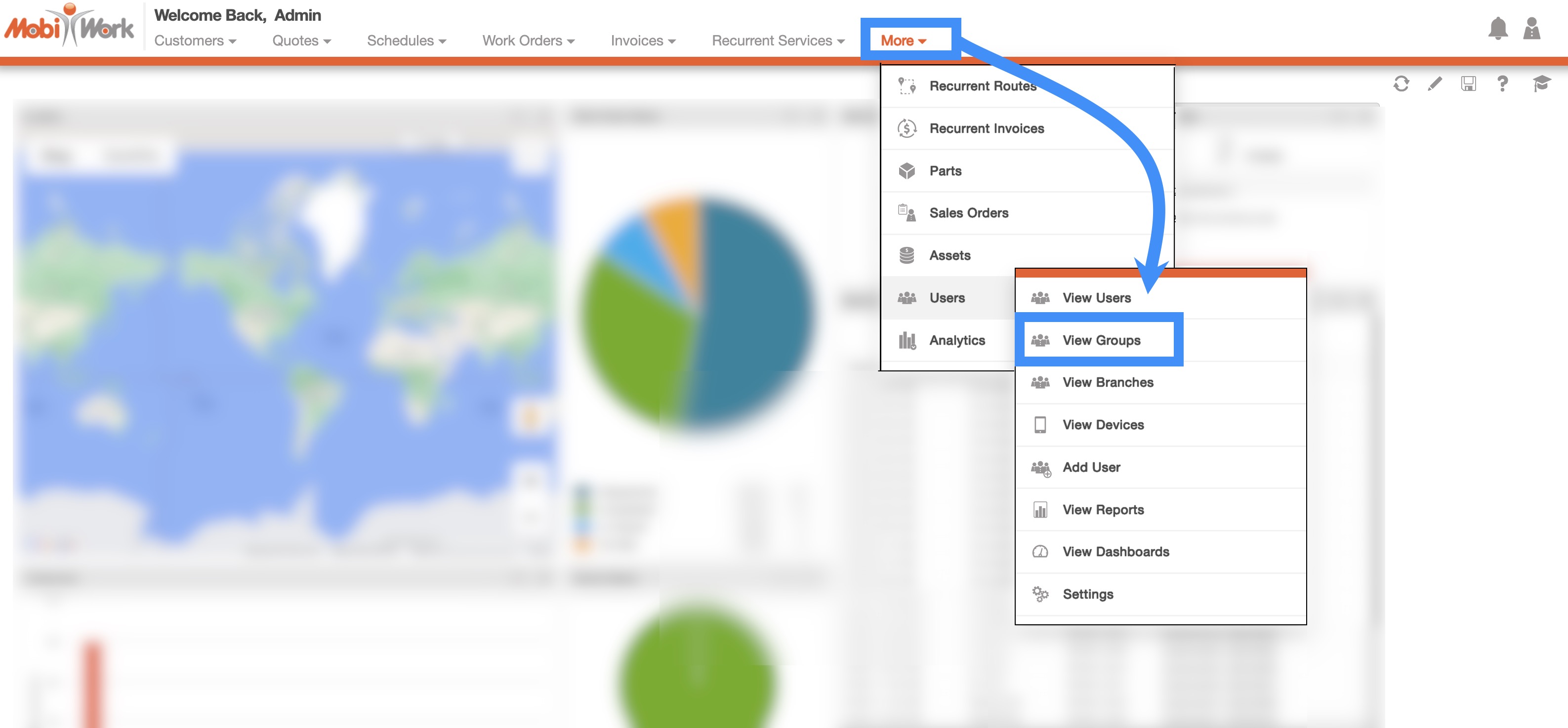Expand the Recurrent Services dropdown
Viewport: 1568px width, 728px height.
pyautogui.click(x=778, y=41)
